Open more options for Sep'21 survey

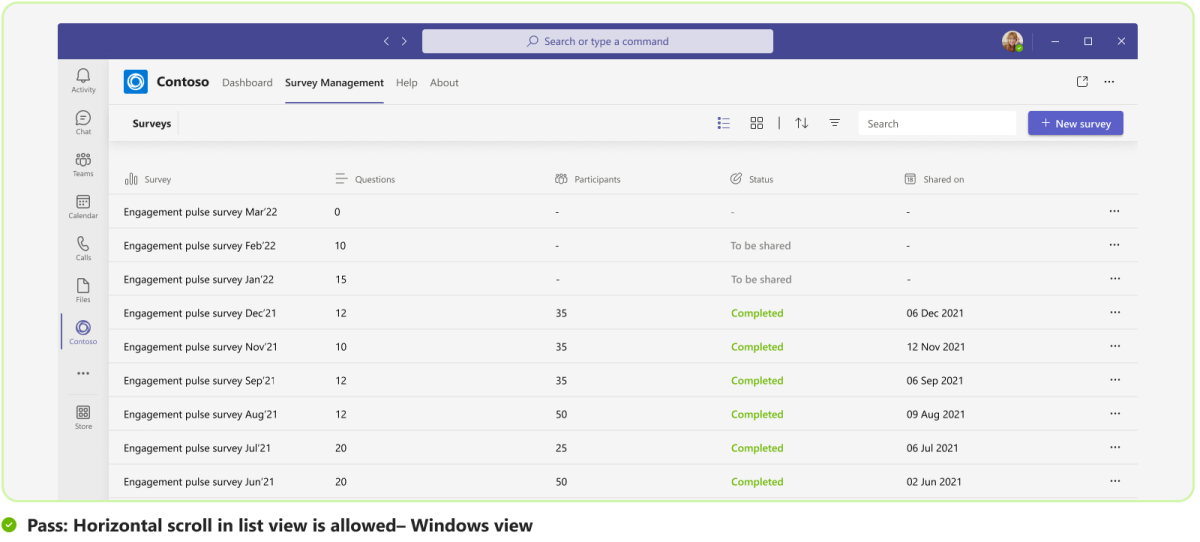click(1114, 380)
